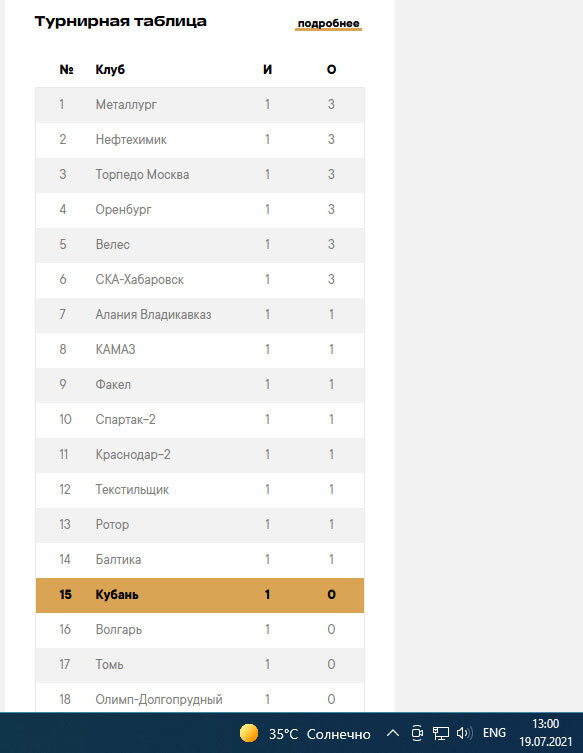
Task: Click the И games column header
Action: (267, 70)
